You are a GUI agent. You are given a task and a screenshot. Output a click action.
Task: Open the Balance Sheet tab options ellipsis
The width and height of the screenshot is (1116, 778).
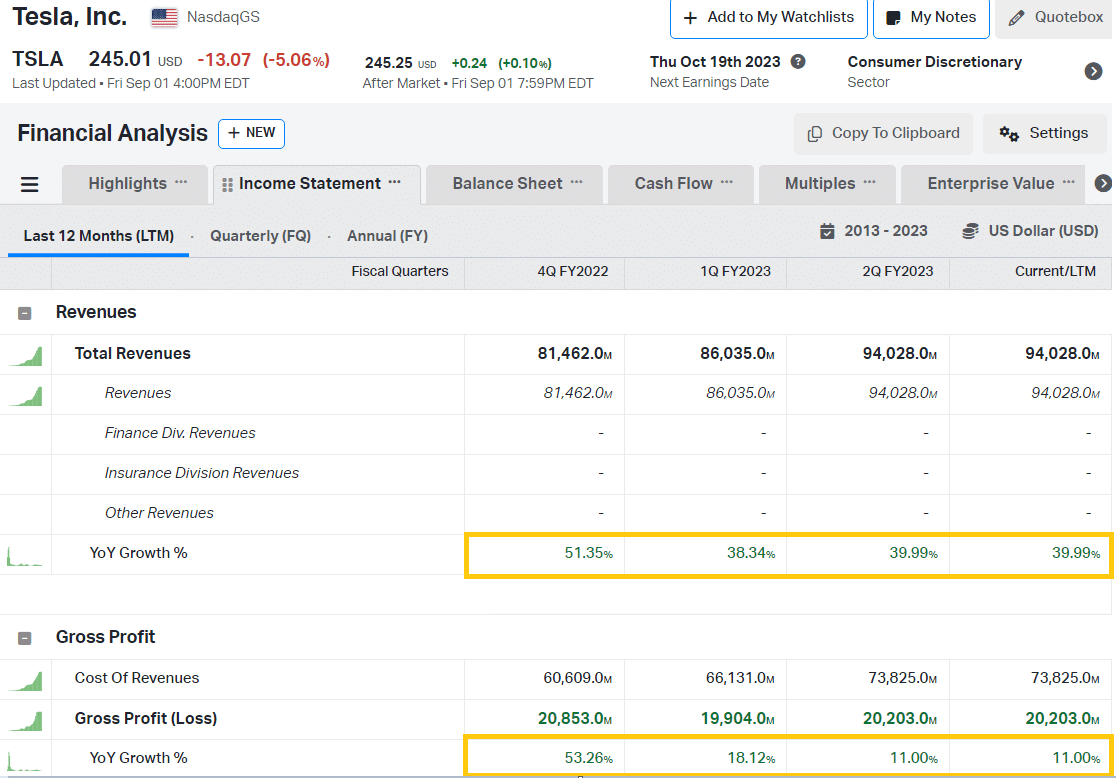[577, 182]
